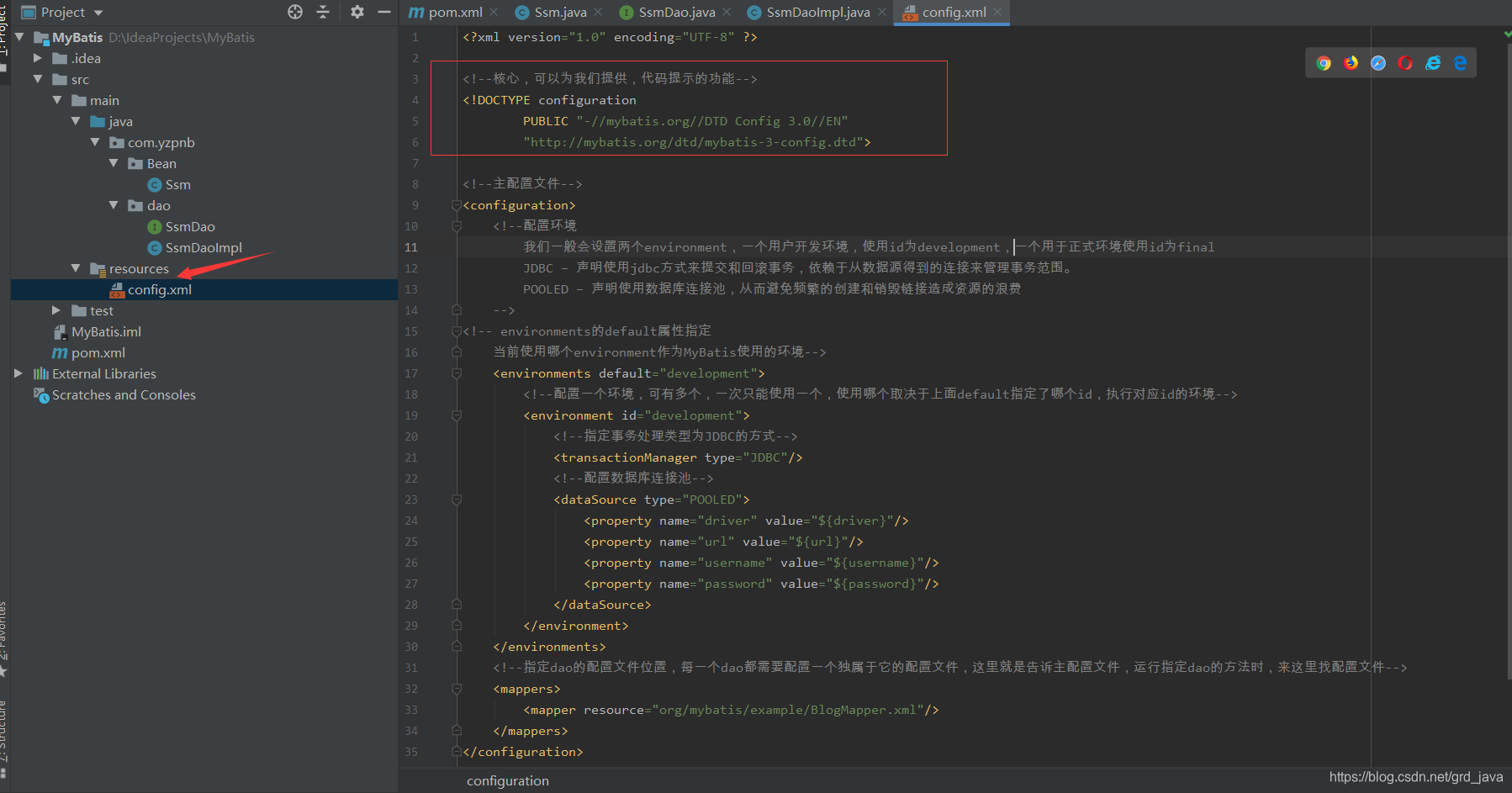
Task: Fold the configuration tag at line 9
Action: click(457, 205)
